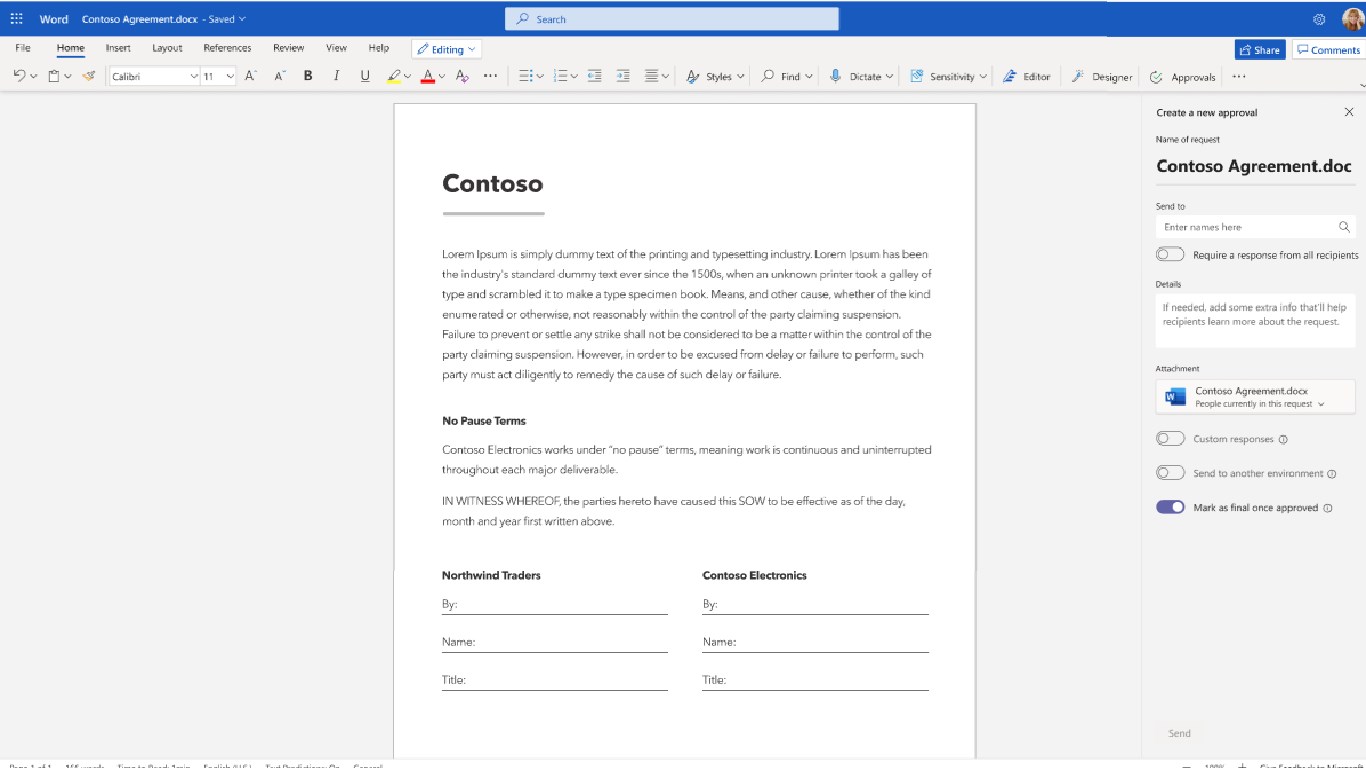Click info icon beside Send to another environment
Screen dimensions: 1366x768
(x=1333, y=473)
